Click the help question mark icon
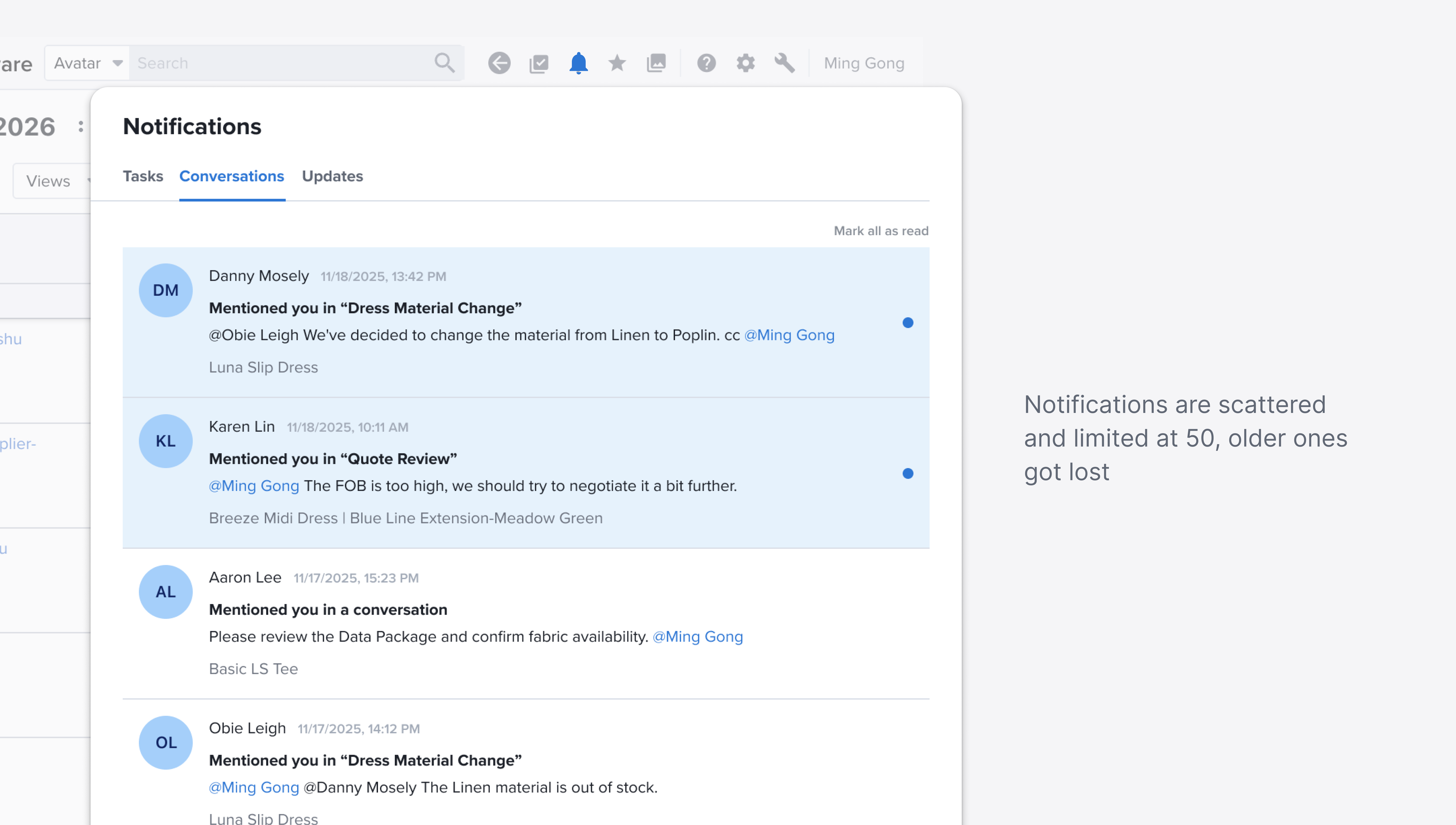This screenshot has height=825, width=1456. point(706,63)
